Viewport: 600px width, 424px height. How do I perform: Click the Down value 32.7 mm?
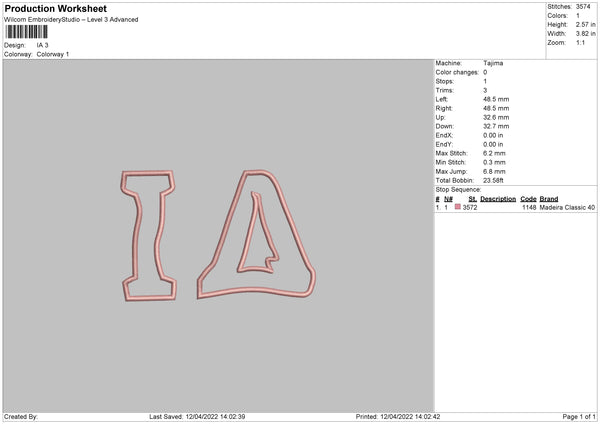(x=496, y=126)
